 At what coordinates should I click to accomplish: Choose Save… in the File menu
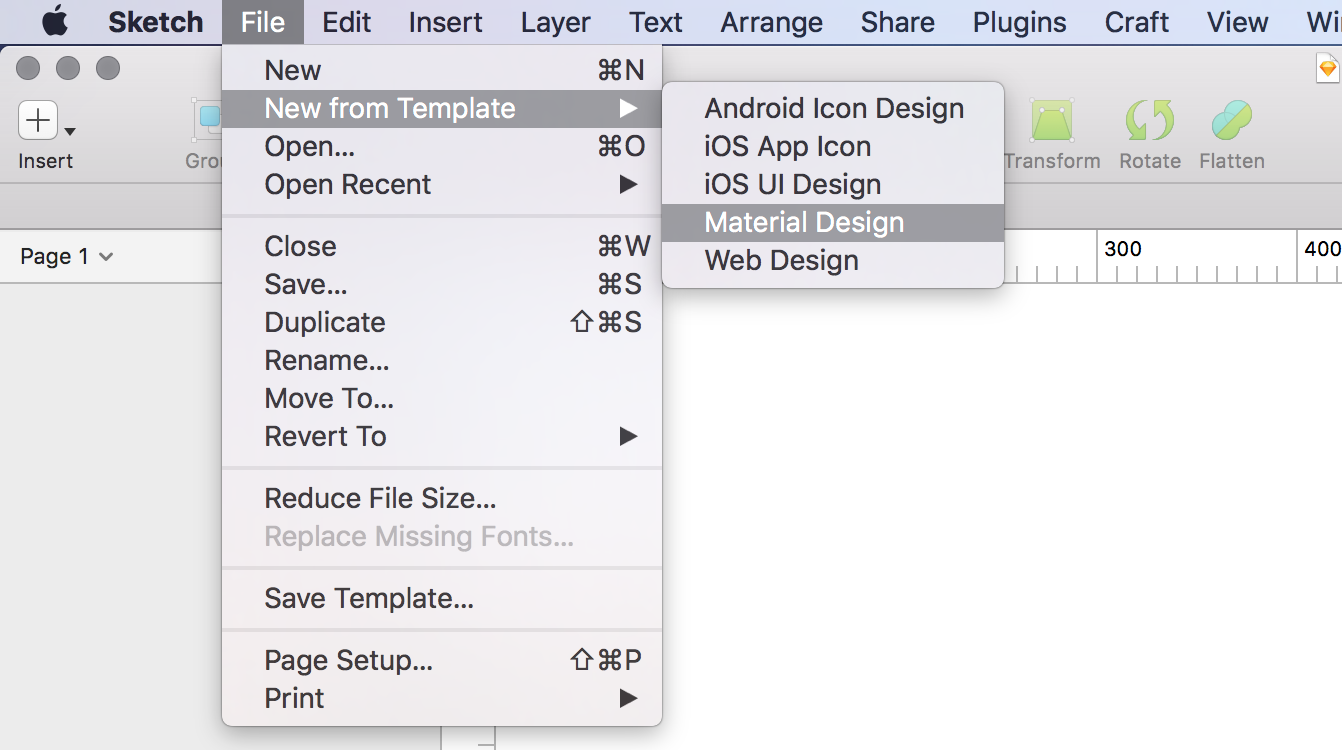[442, 284]
